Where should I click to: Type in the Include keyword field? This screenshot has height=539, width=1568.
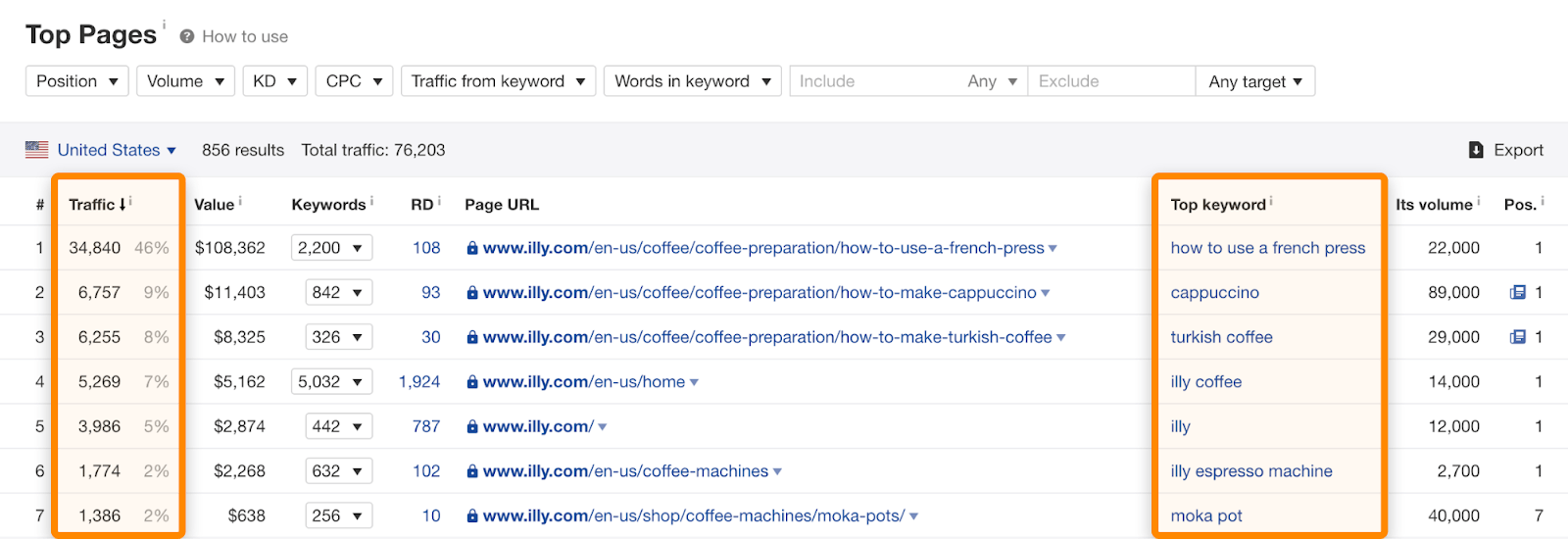tap(872, 81)
